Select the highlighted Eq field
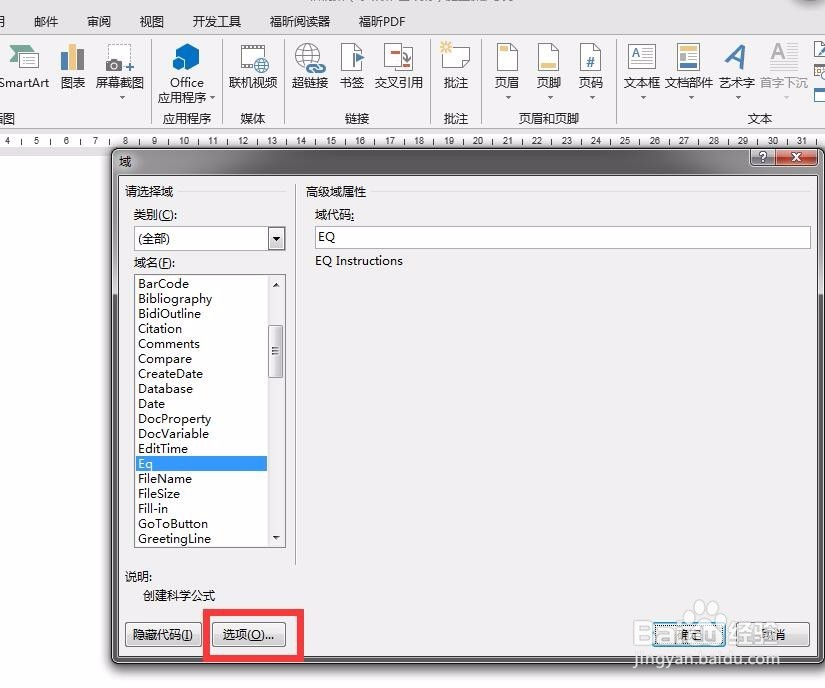 tap(202, 463)
